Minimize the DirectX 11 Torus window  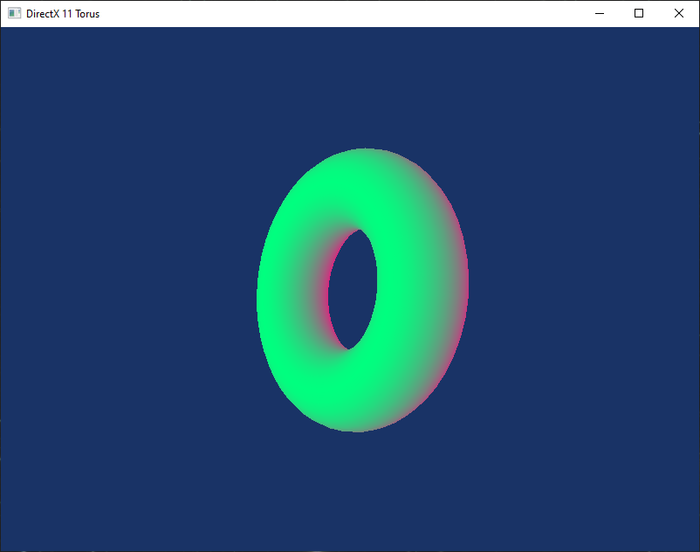(x=599, y=13)
